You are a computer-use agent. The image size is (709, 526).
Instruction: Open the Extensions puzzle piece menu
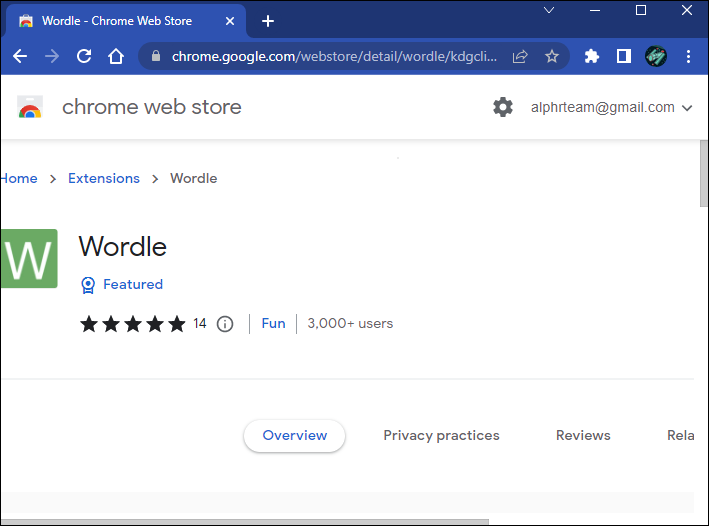591,57
